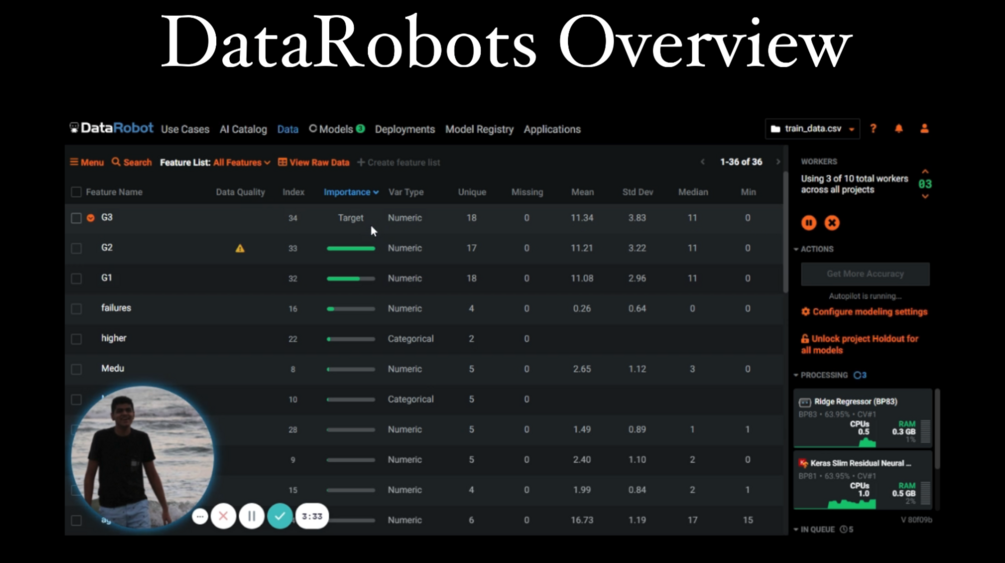Open the help question mark icon
This screenshot has height=563, width=1005.
click(873, 129)
